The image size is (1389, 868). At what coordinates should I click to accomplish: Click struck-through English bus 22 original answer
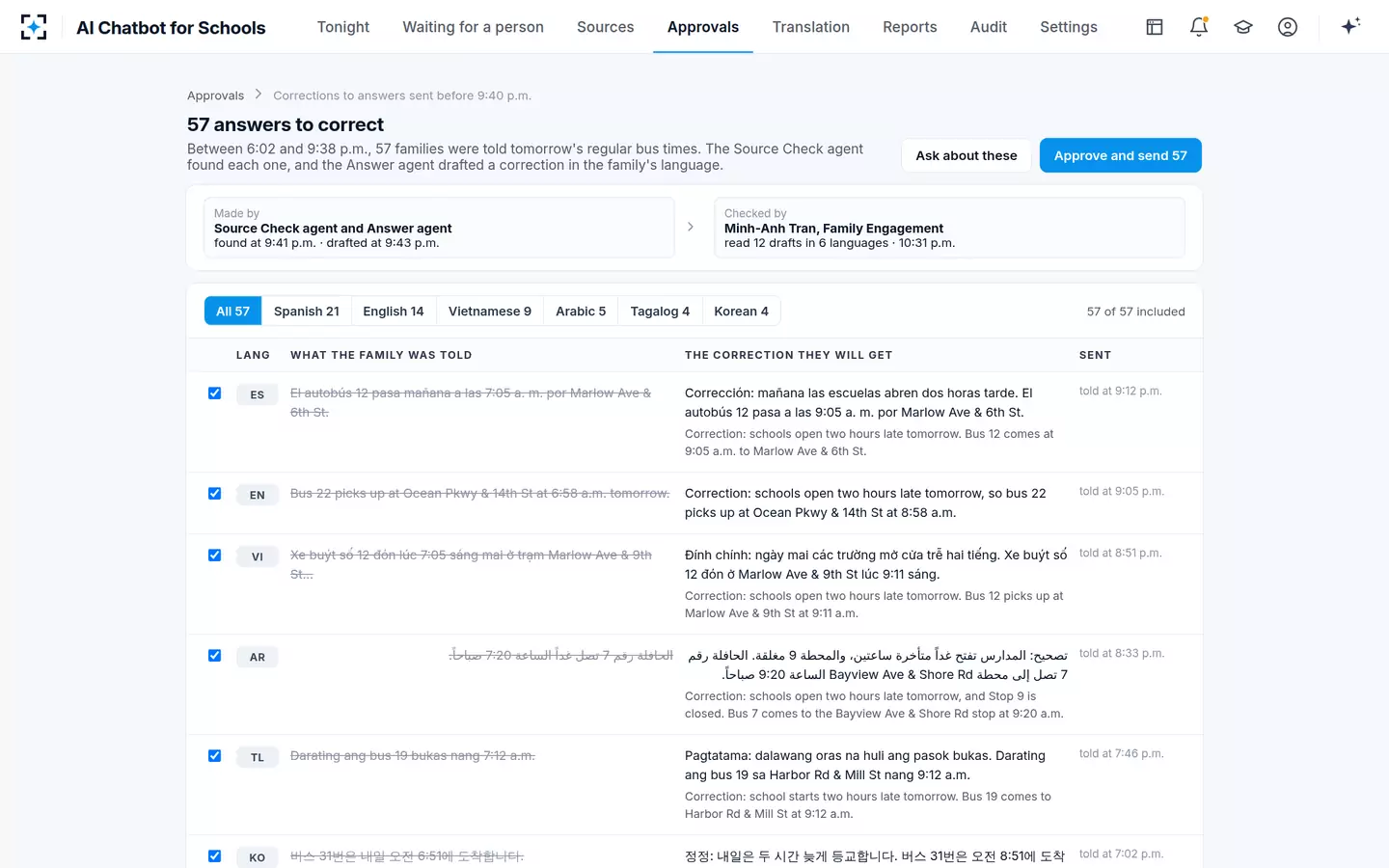point(479,493)
